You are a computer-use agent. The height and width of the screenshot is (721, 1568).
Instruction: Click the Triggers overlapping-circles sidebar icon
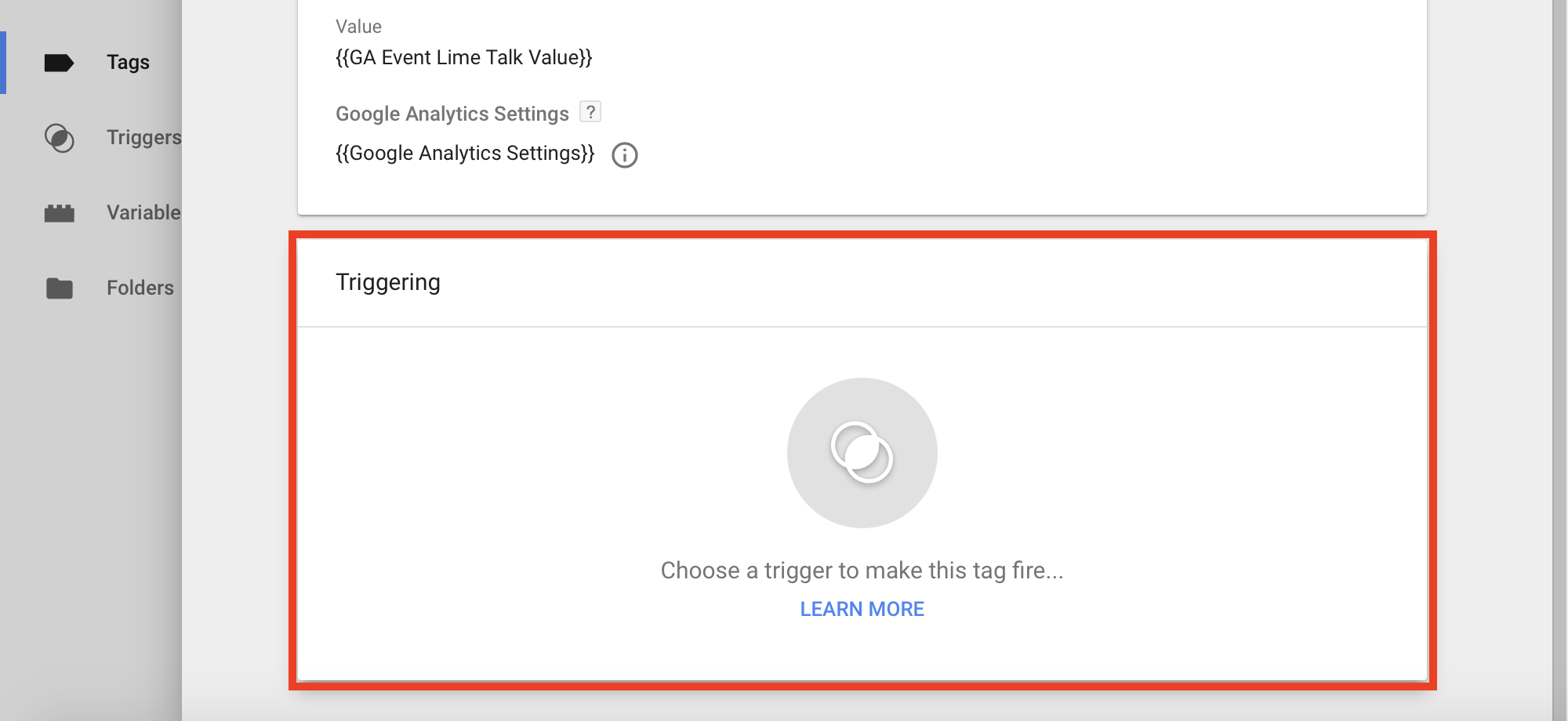point(59,138)
